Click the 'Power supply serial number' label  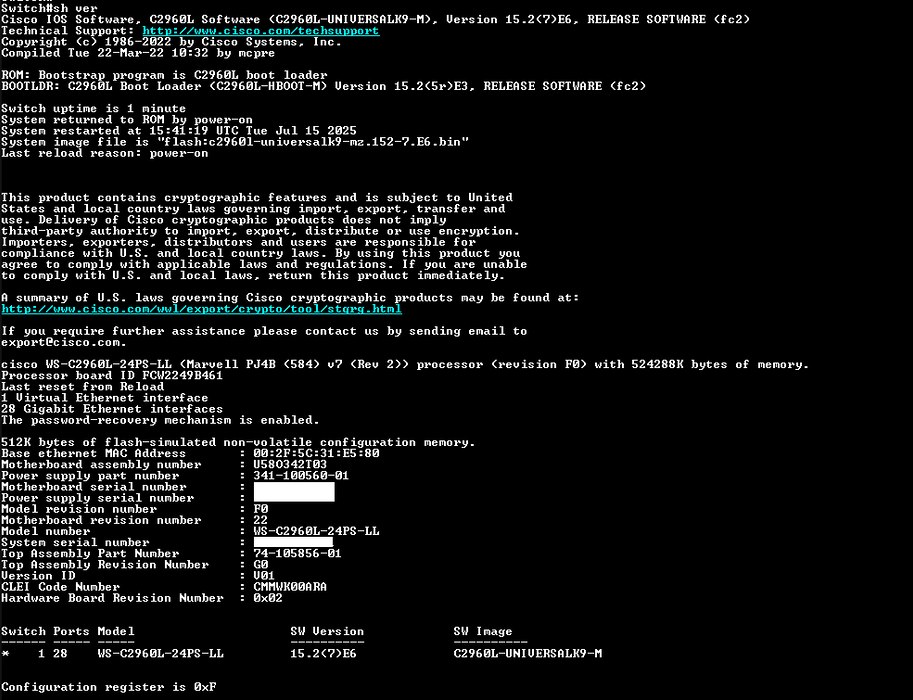coord(98,498)
